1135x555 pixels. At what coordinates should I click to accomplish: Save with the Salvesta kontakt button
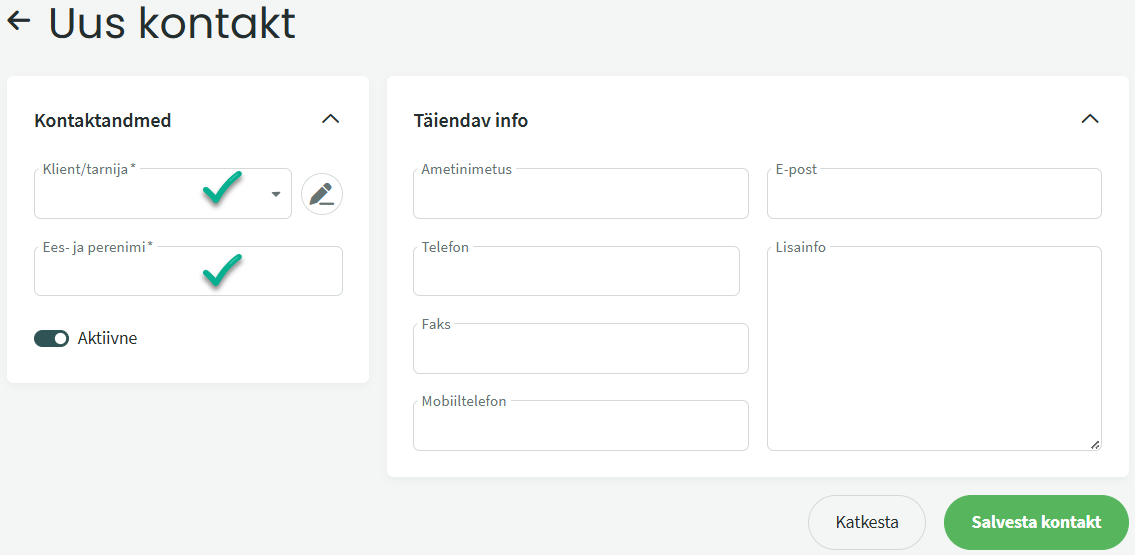click(x=1036, y=522)
